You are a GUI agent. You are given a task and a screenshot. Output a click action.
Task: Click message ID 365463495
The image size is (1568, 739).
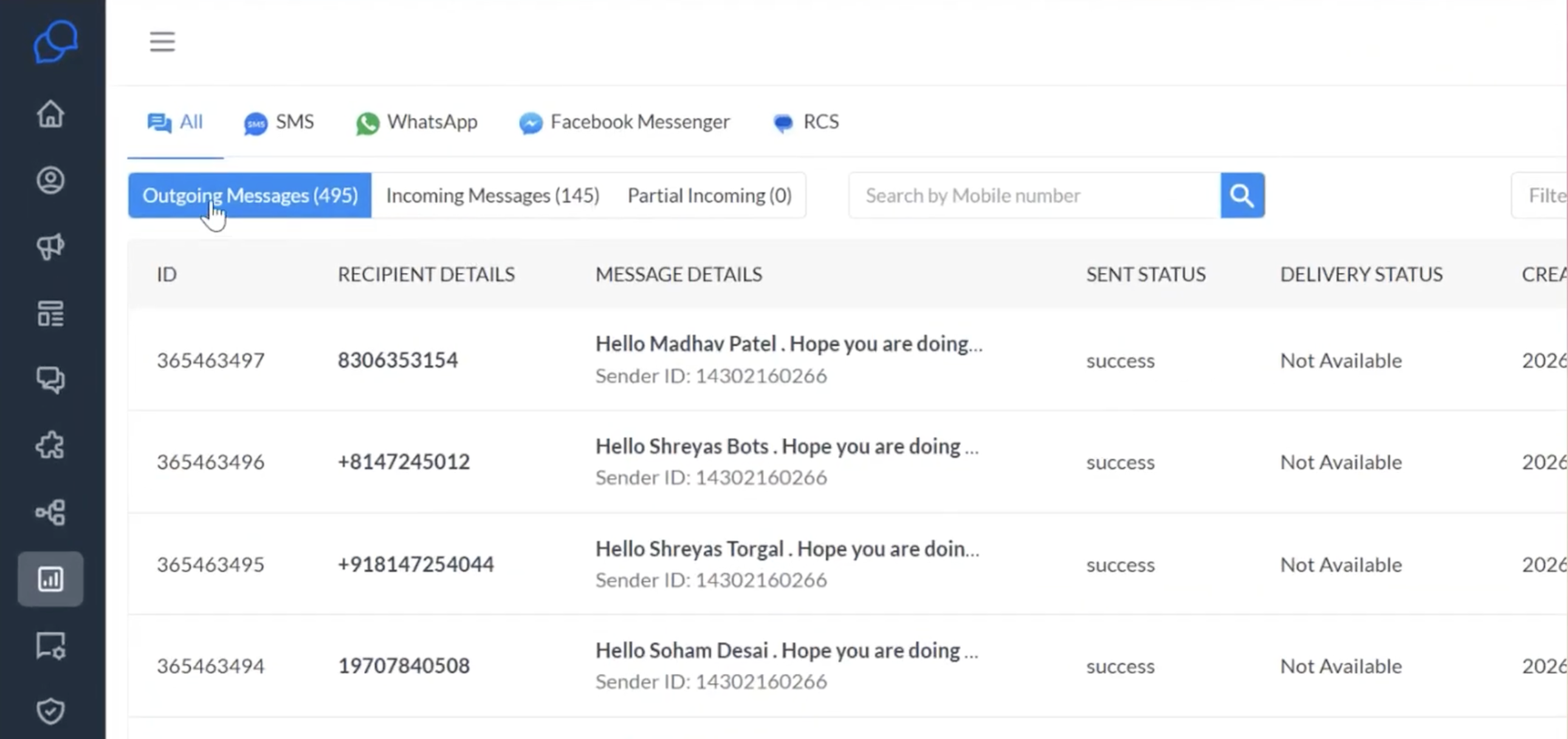pyautogui.click(x=211, y=565)
